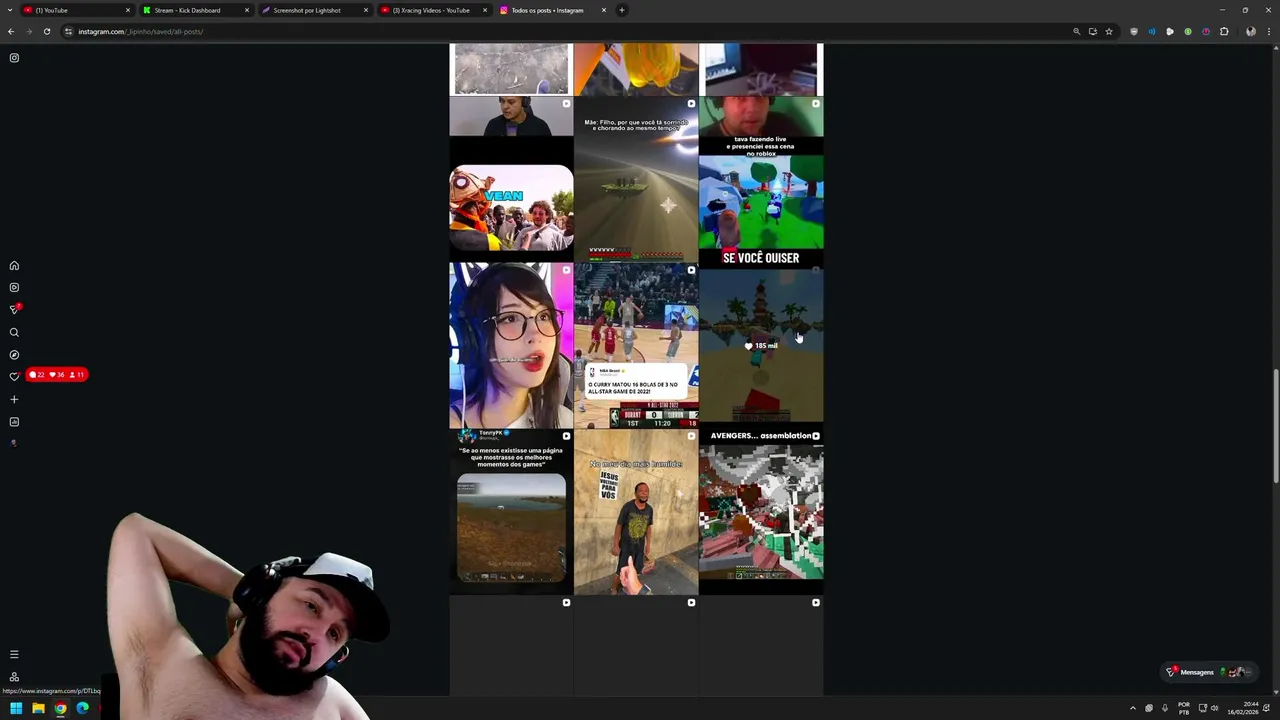This screenshot has height=720, width=1280.
Task: Open the YEAN thumbnail post
Action: tap(511, 179)
